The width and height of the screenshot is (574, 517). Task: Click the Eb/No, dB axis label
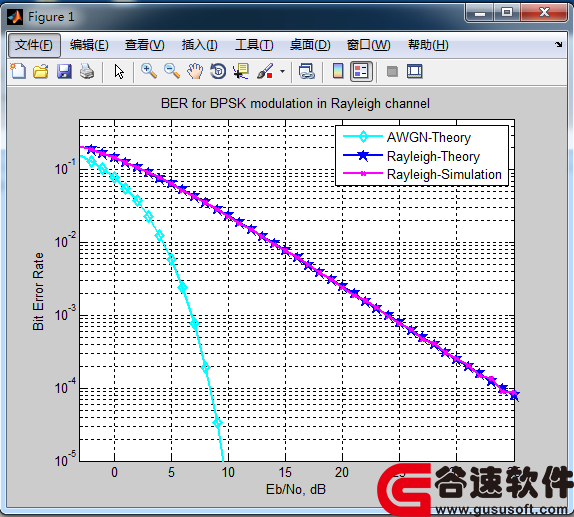click(x=296, y=489)
